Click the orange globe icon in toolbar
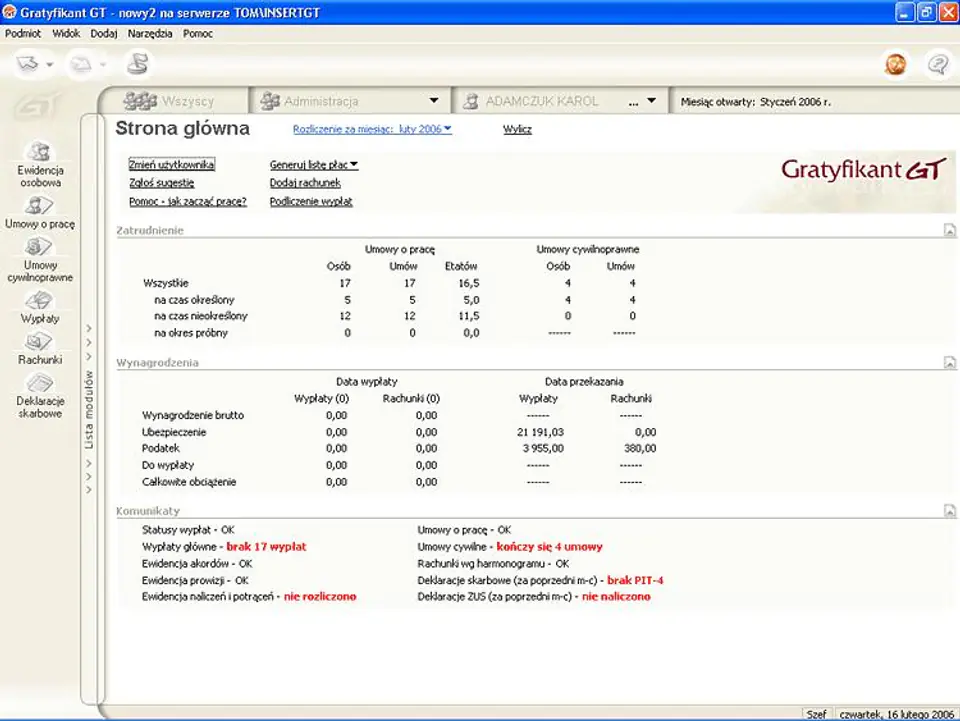The height and width of the screenshot is (721, 960). coord(895,64)
